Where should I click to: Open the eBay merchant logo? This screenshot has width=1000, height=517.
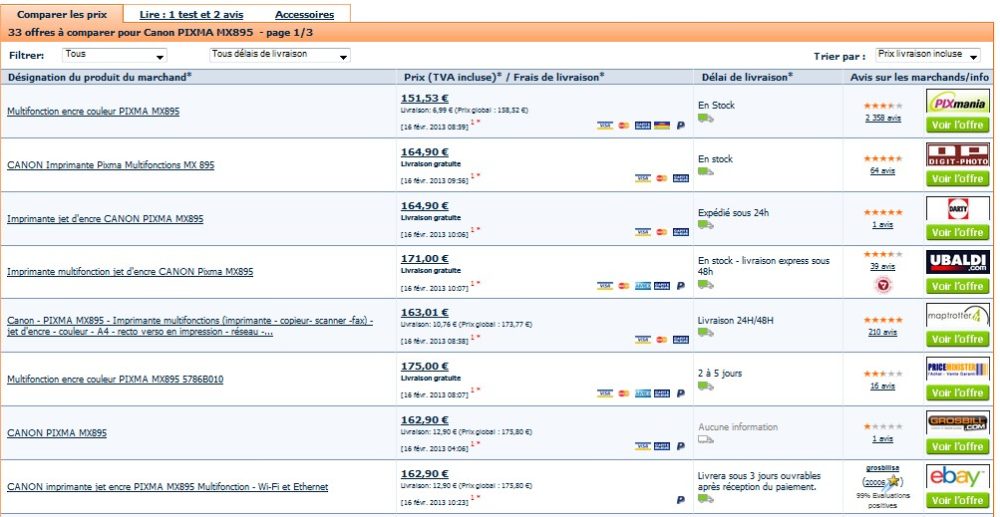[x=957, y=476]
